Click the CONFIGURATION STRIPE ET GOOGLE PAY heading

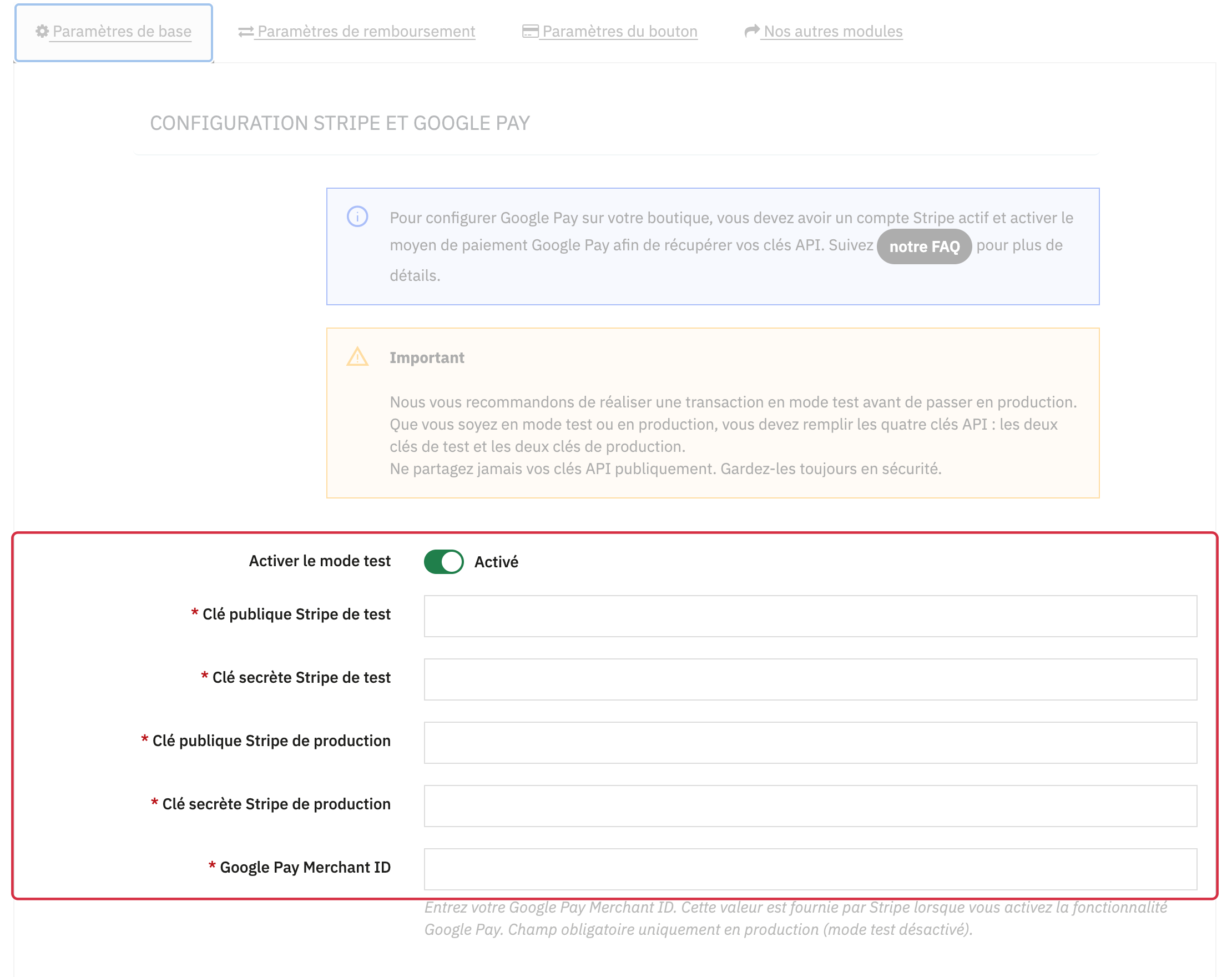click(x=340, y=123)
